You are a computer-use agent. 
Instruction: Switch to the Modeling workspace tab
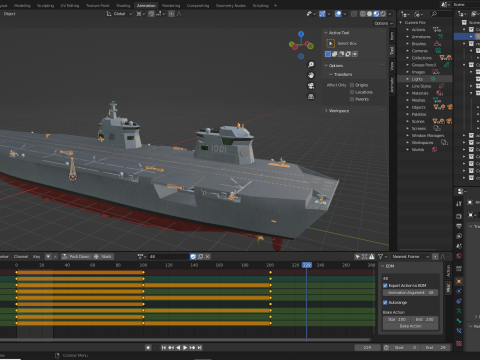click(x=22, y=5)
